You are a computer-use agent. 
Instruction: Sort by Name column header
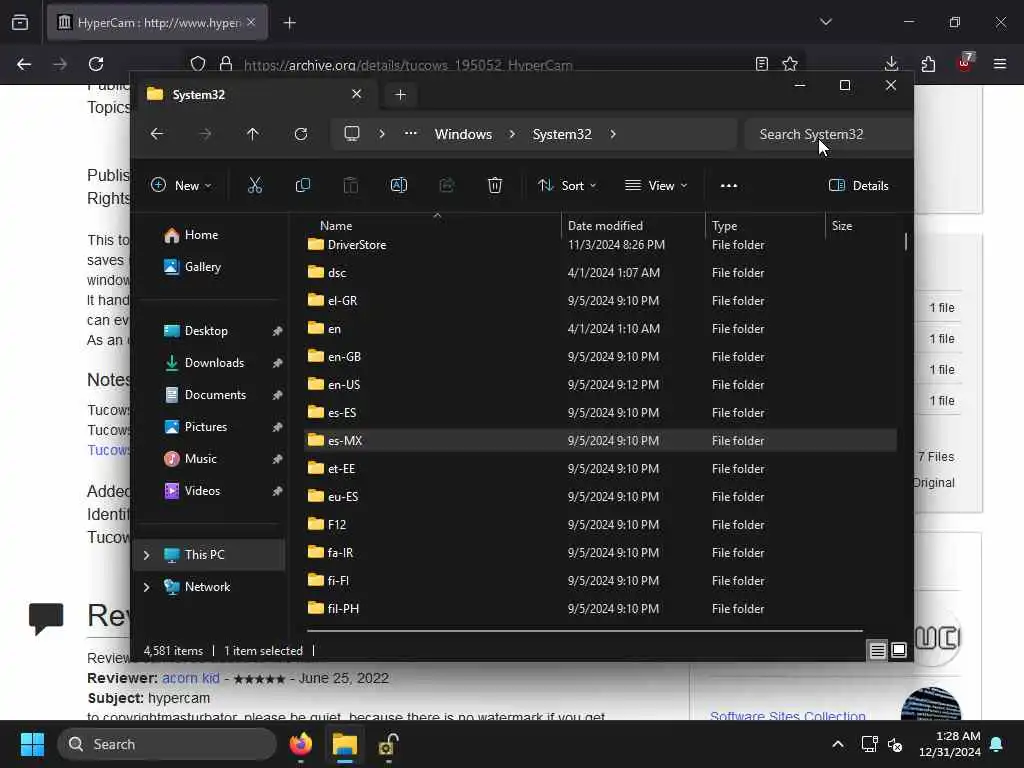click(336, 225)
